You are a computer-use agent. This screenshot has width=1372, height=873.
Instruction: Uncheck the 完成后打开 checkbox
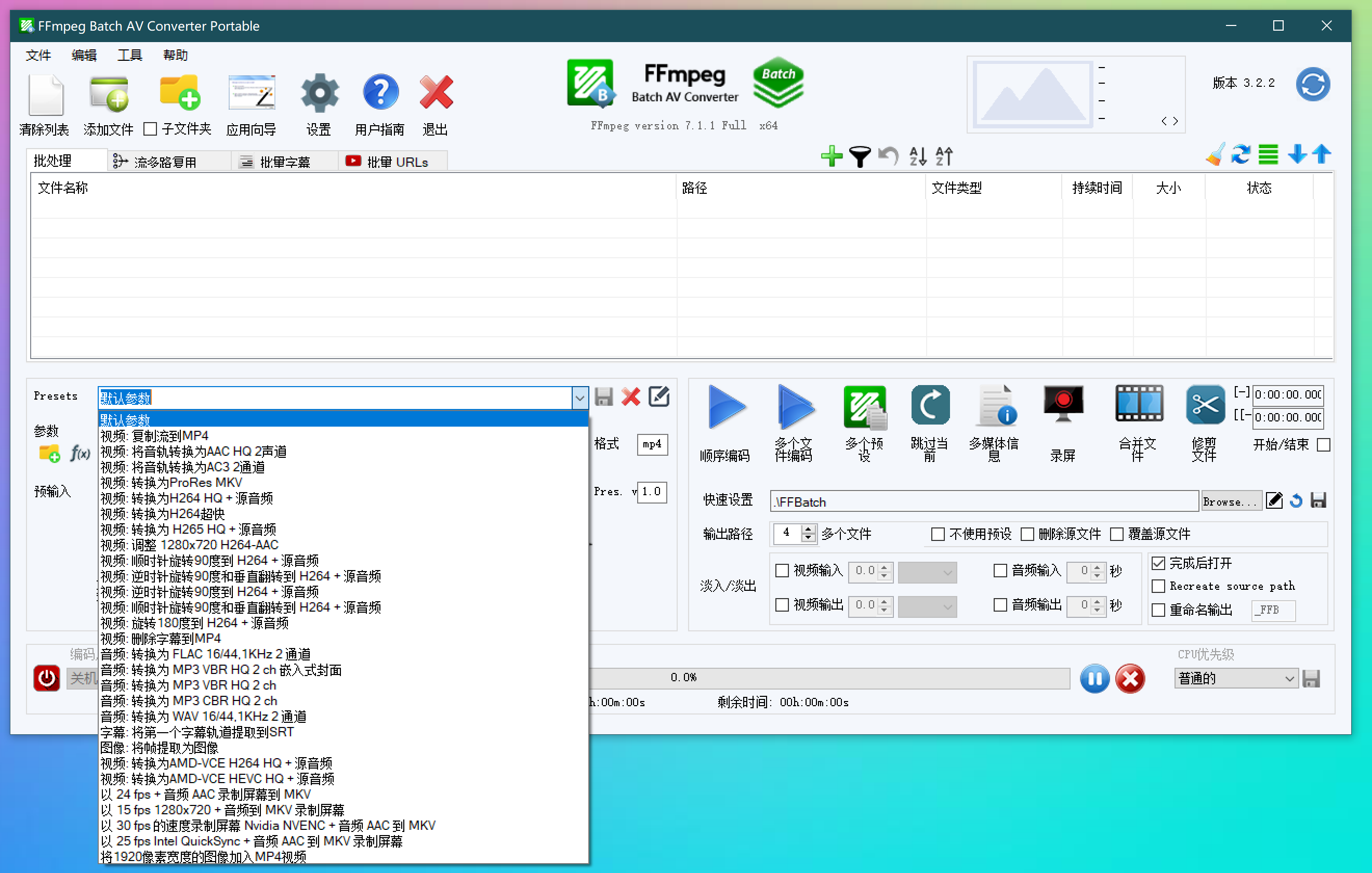pos(1158,563)
